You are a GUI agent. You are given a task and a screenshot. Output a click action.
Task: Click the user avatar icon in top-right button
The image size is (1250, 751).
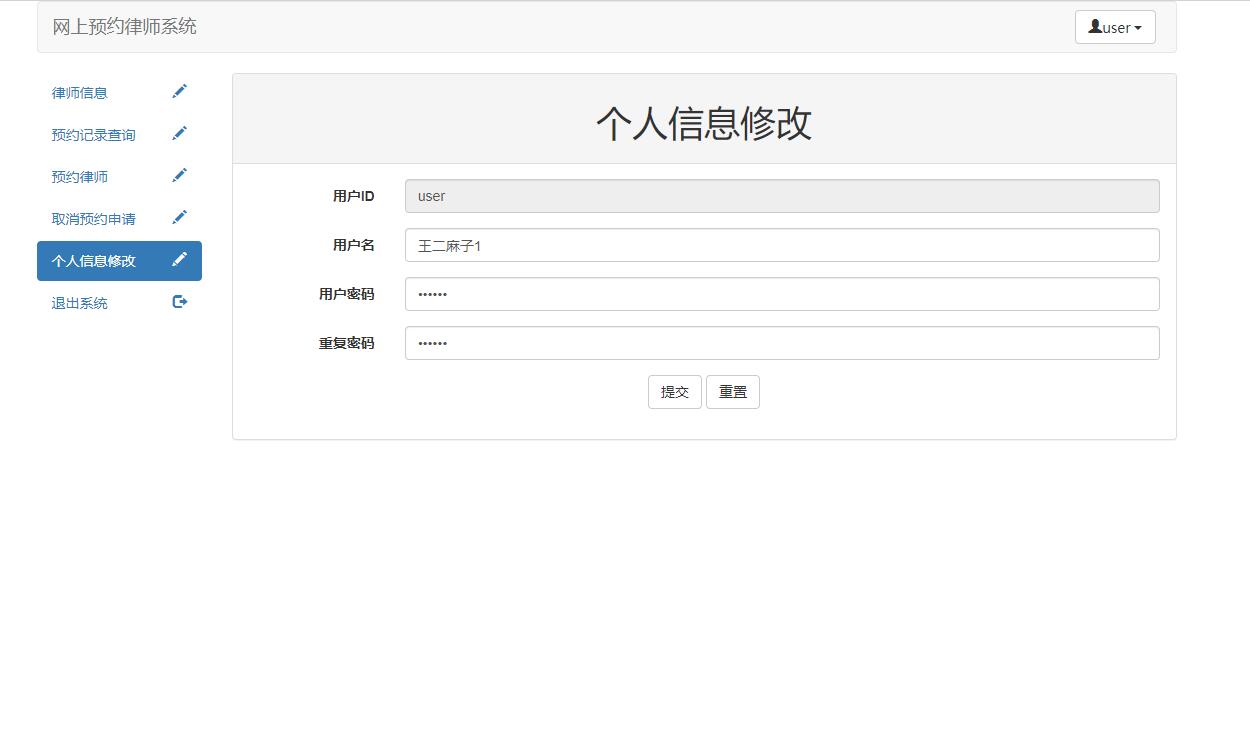point(1096,27)
